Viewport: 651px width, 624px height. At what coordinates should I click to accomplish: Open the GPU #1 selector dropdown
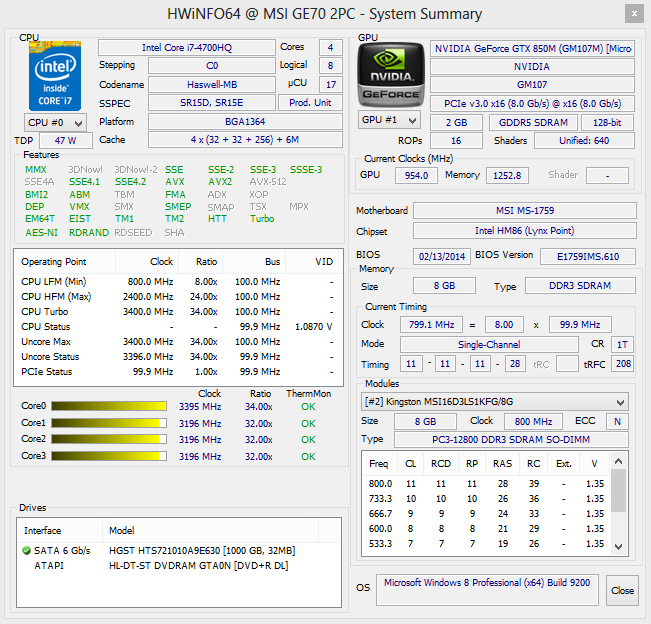pyautogui.click(x=389, y=120)
